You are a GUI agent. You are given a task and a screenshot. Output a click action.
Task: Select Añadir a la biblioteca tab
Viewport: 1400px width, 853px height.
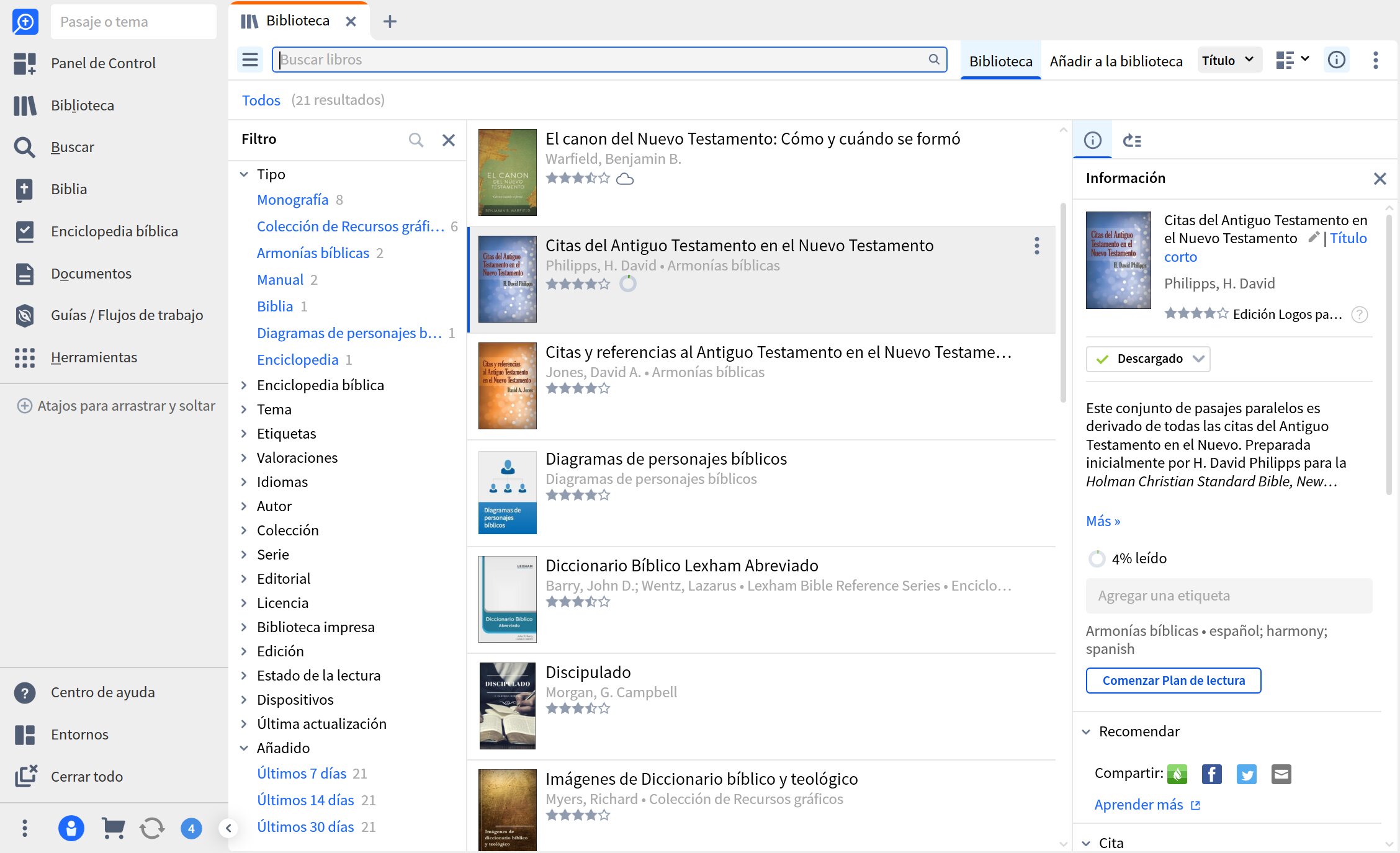pyautogui.click(x=1116, y=61)
